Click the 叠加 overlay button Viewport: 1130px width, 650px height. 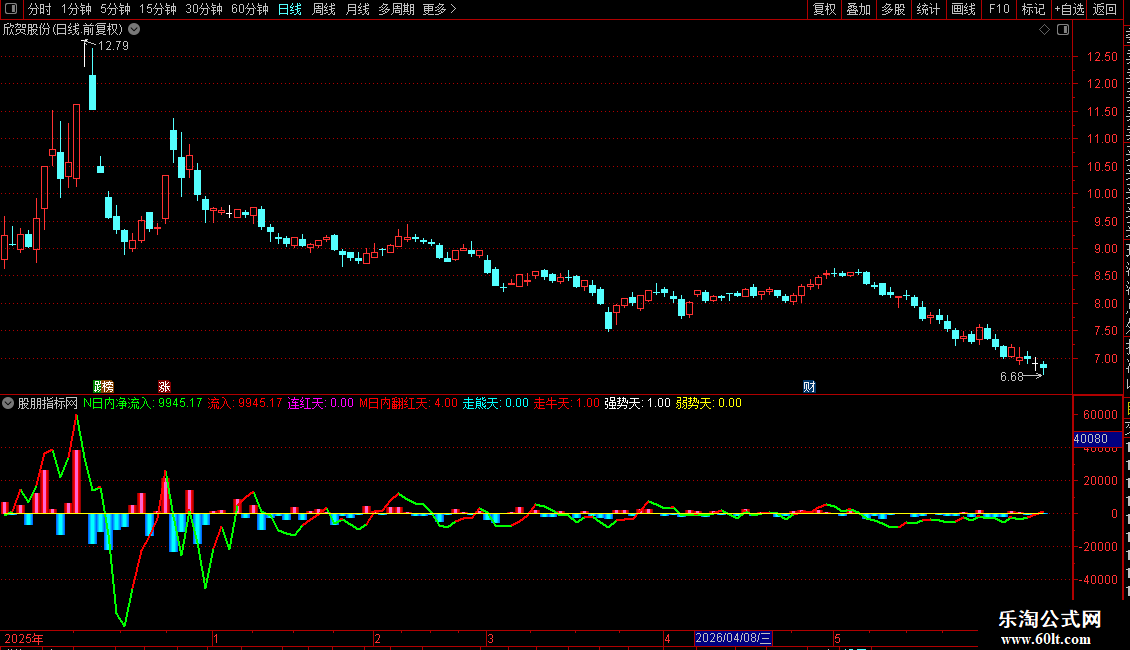(858, 9)
